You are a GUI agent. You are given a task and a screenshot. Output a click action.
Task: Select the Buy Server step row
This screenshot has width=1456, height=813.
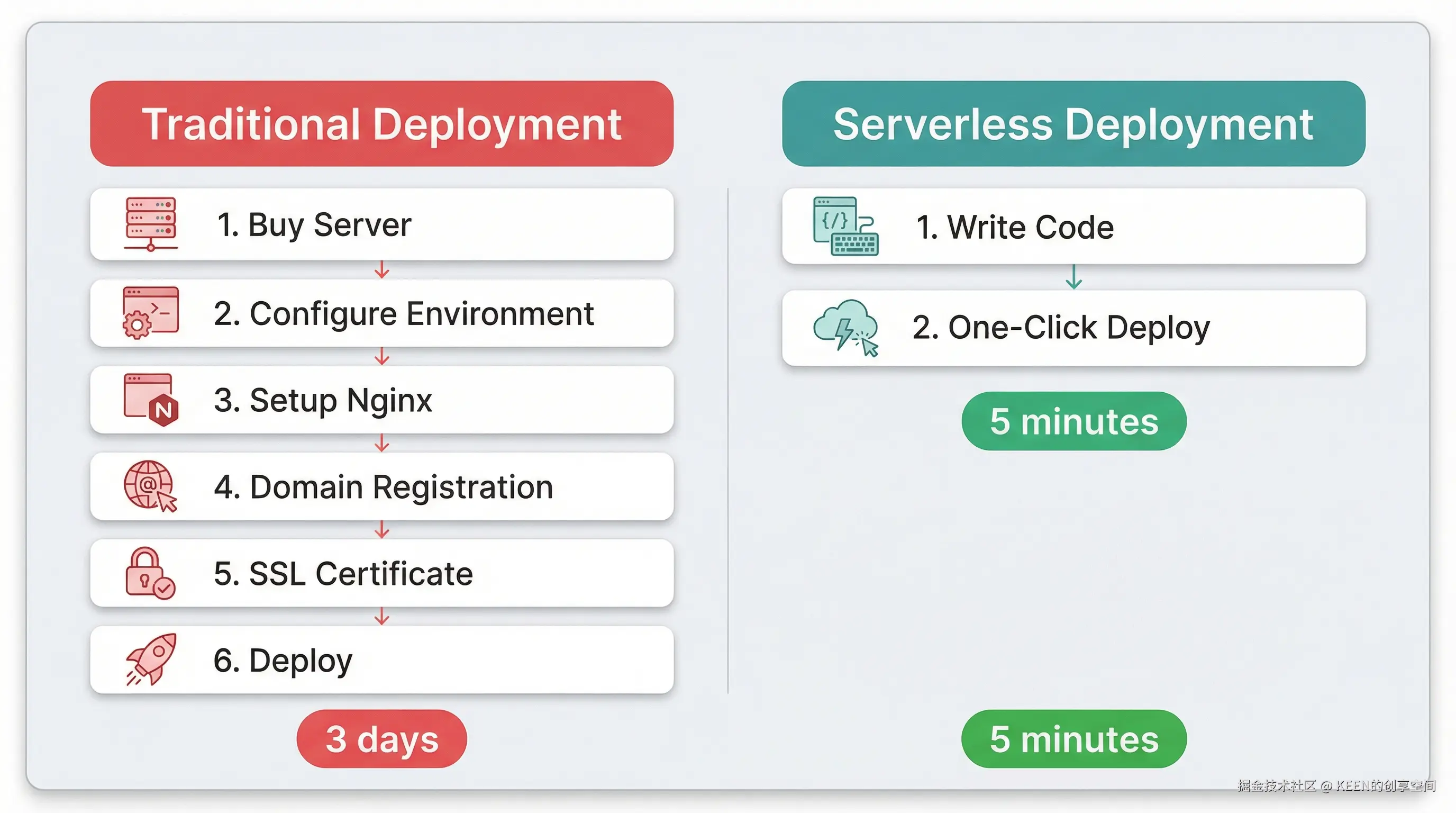381,224
